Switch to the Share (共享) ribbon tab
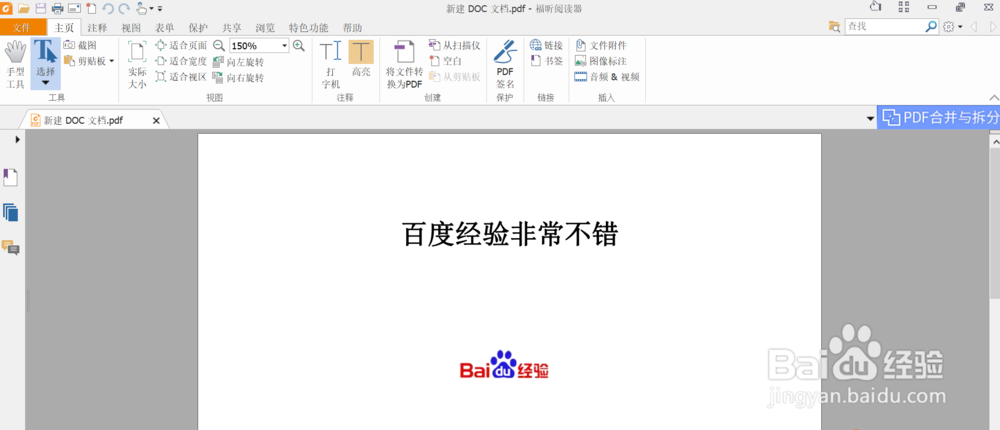 point(232,27)
